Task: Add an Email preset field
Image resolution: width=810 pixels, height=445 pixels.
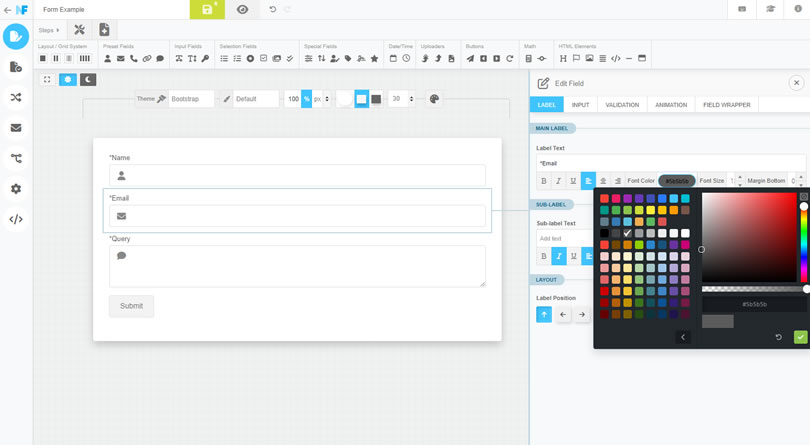Action: tap(120, 58)
